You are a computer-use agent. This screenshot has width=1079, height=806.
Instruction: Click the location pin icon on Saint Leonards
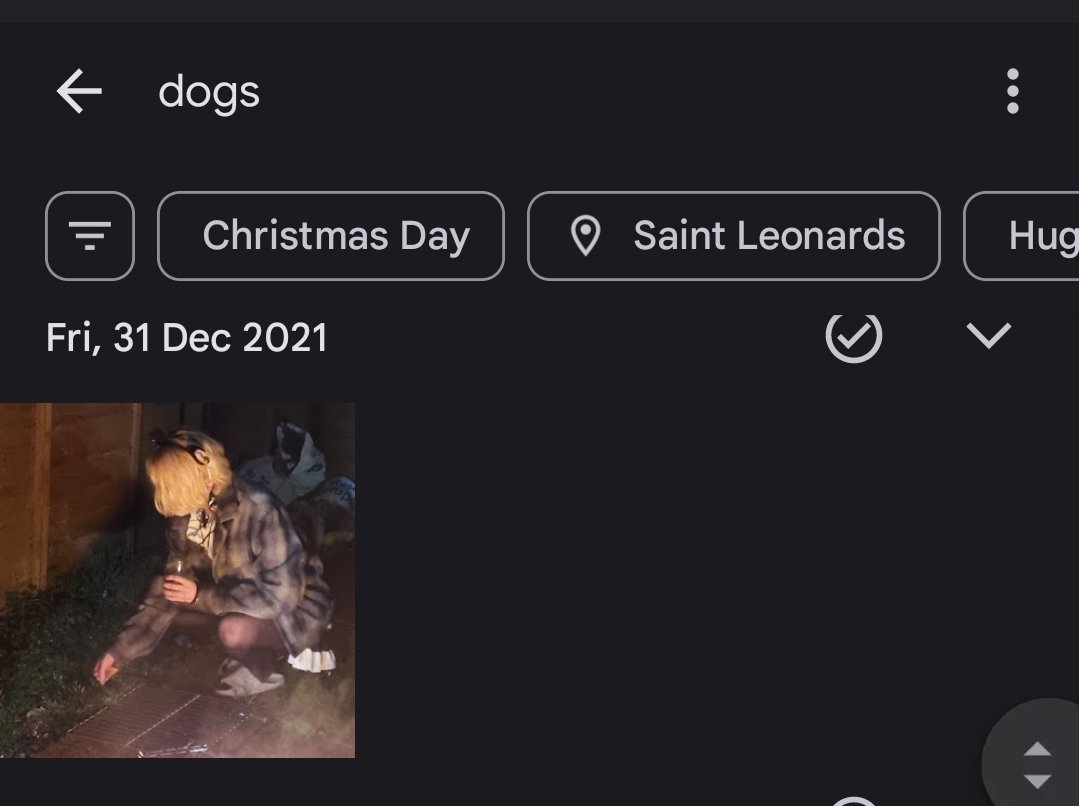[585, 236]
